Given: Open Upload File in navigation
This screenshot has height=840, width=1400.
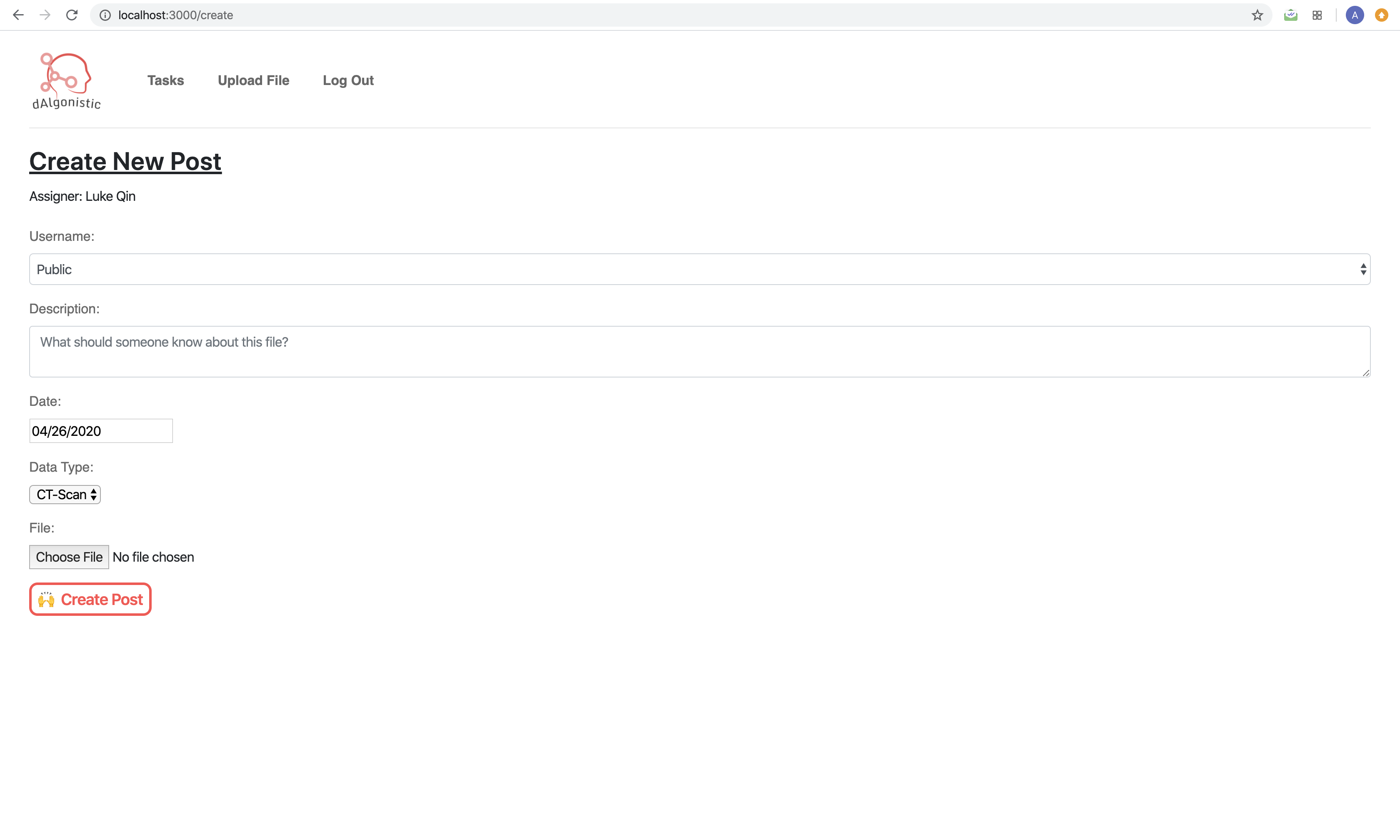Looking at the screenshot, I should [x=253, y=80].
